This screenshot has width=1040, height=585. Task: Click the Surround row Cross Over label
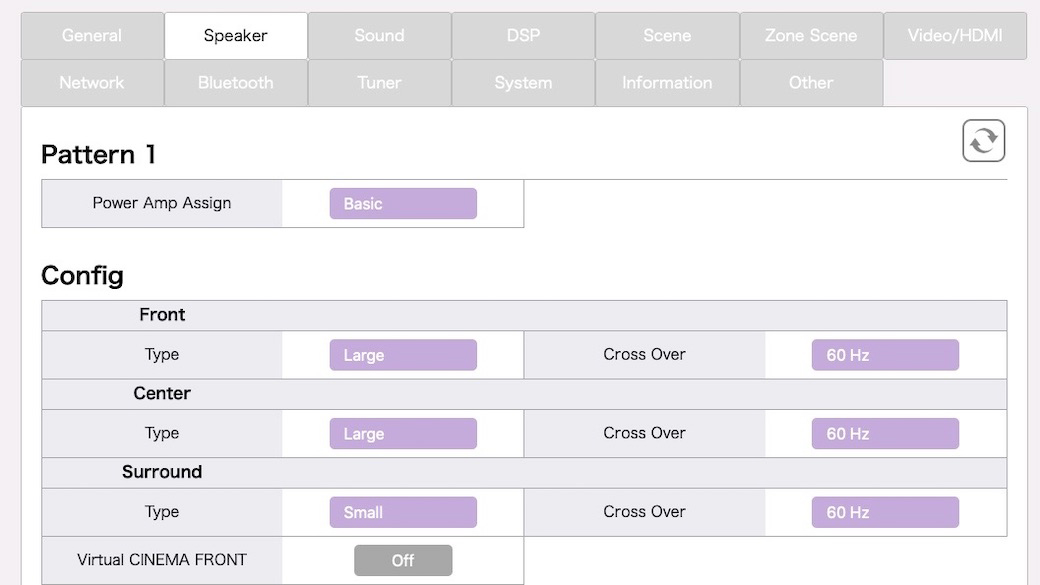(644, 511)
